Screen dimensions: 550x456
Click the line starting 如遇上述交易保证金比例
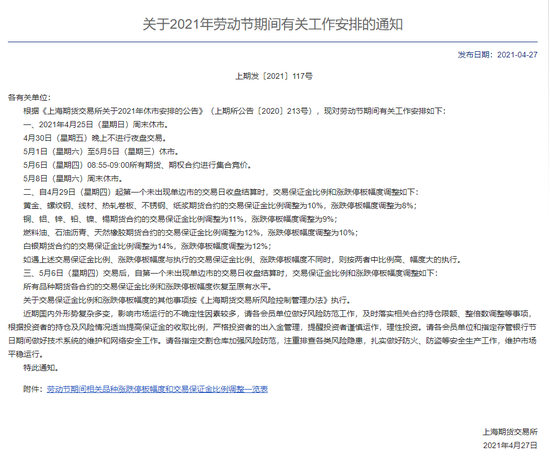point(242,260)
